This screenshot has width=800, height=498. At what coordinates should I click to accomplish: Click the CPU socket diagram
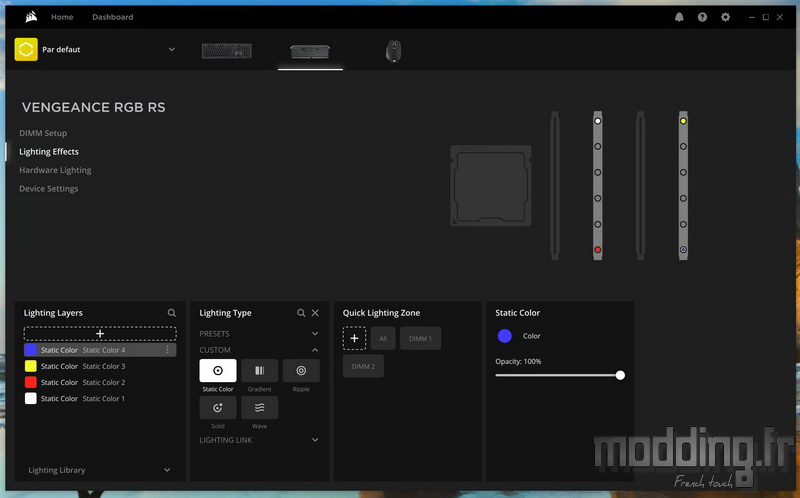coord(491,186)
